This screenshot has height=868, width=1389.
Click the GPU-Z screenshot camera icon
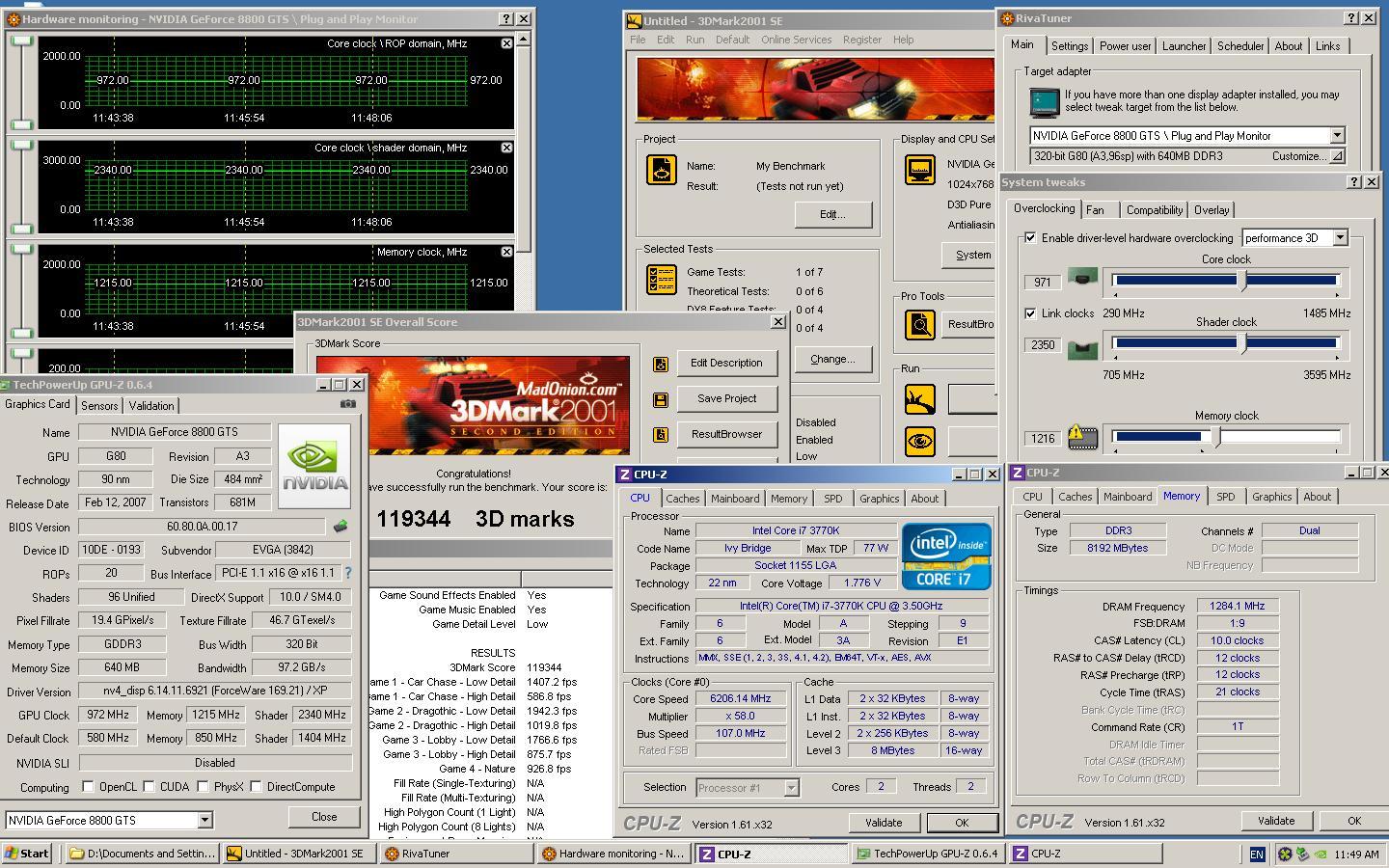347,405
